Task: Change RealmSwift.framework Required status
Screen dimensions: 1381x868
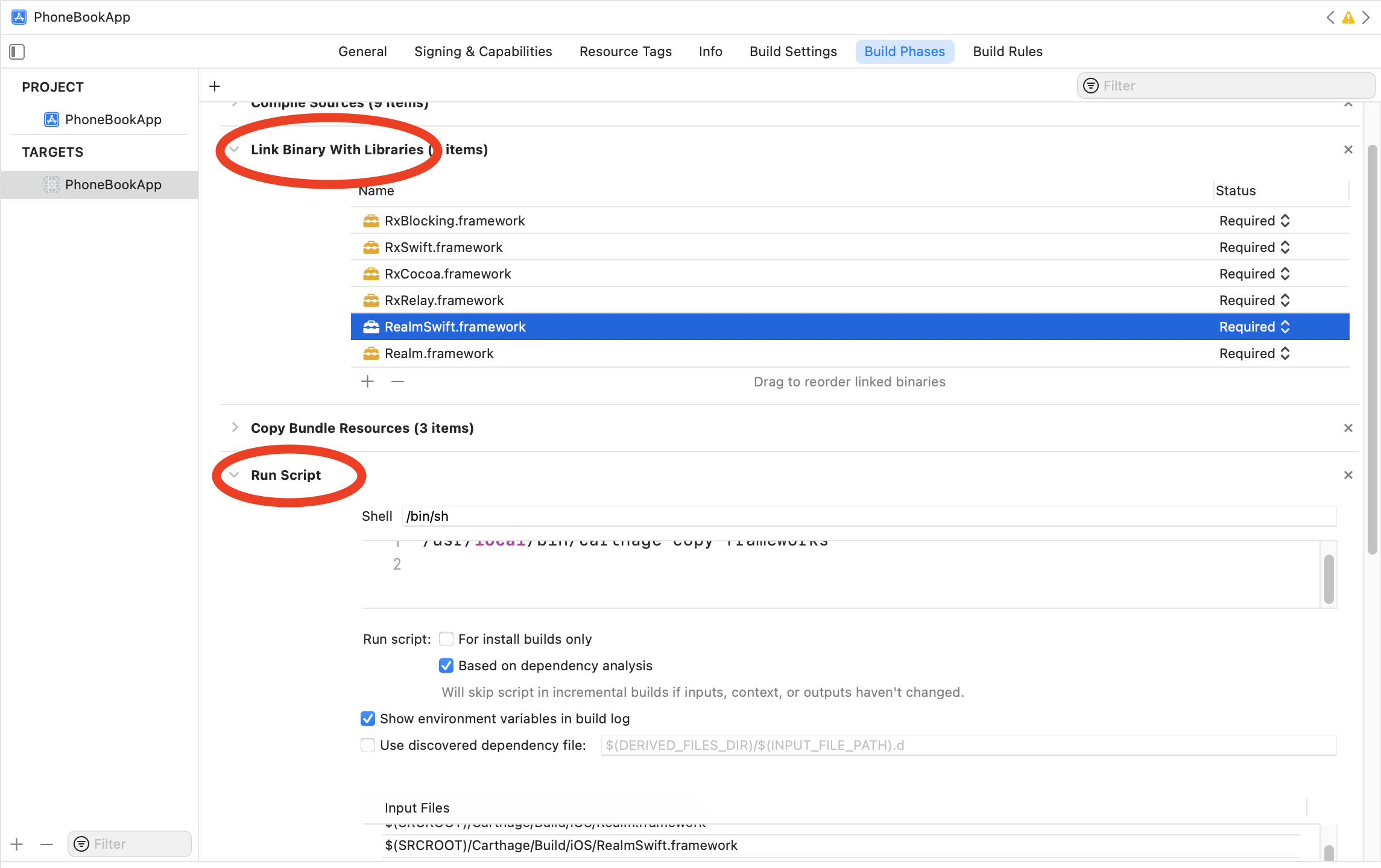Action: (1254, 327)
